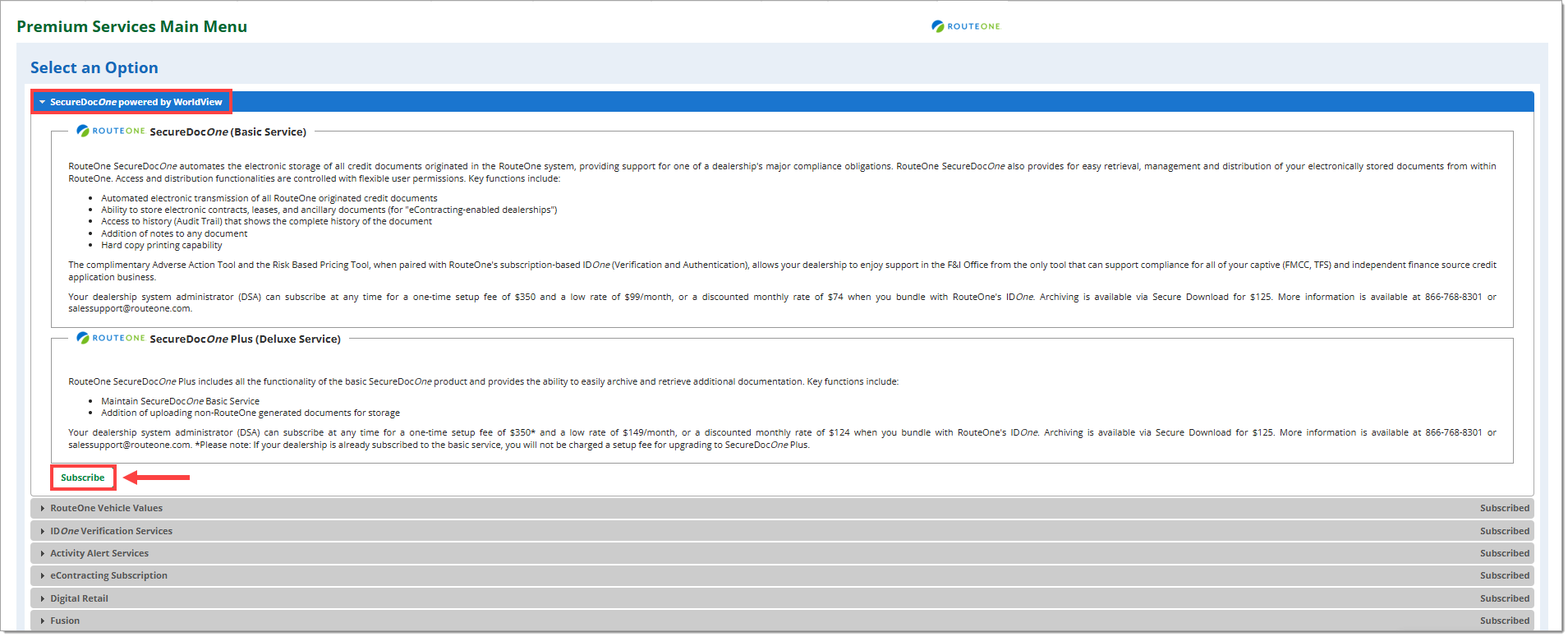Click the RouteOne logo beside SecureDocOne (Basic Service)
This screenshot has width=1568, height=637.
coord(111,131)
